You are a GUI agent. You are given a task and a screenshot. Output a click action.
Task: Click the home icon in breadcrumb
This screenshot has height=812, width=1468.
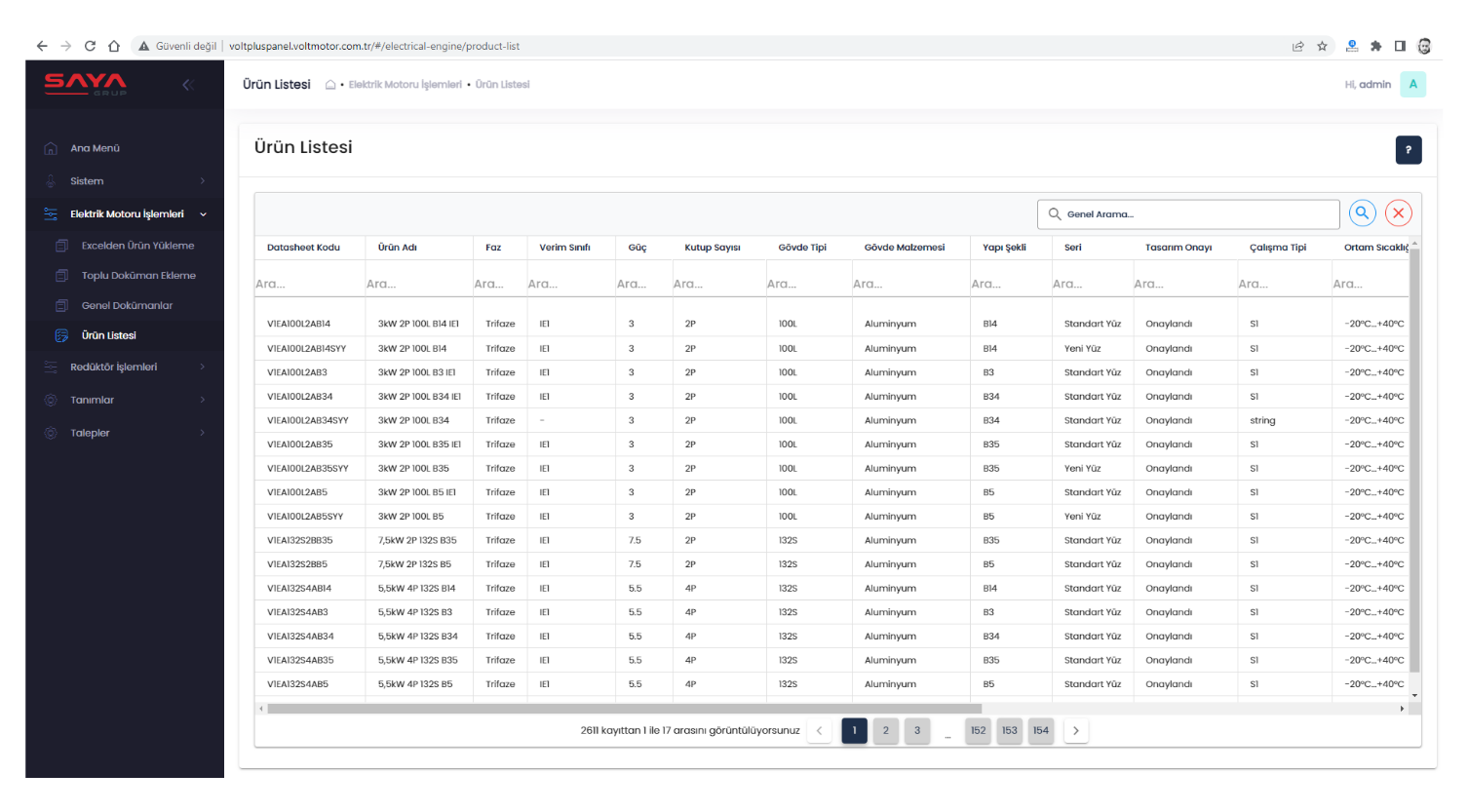pyautogui.click(x=330, y=85)
